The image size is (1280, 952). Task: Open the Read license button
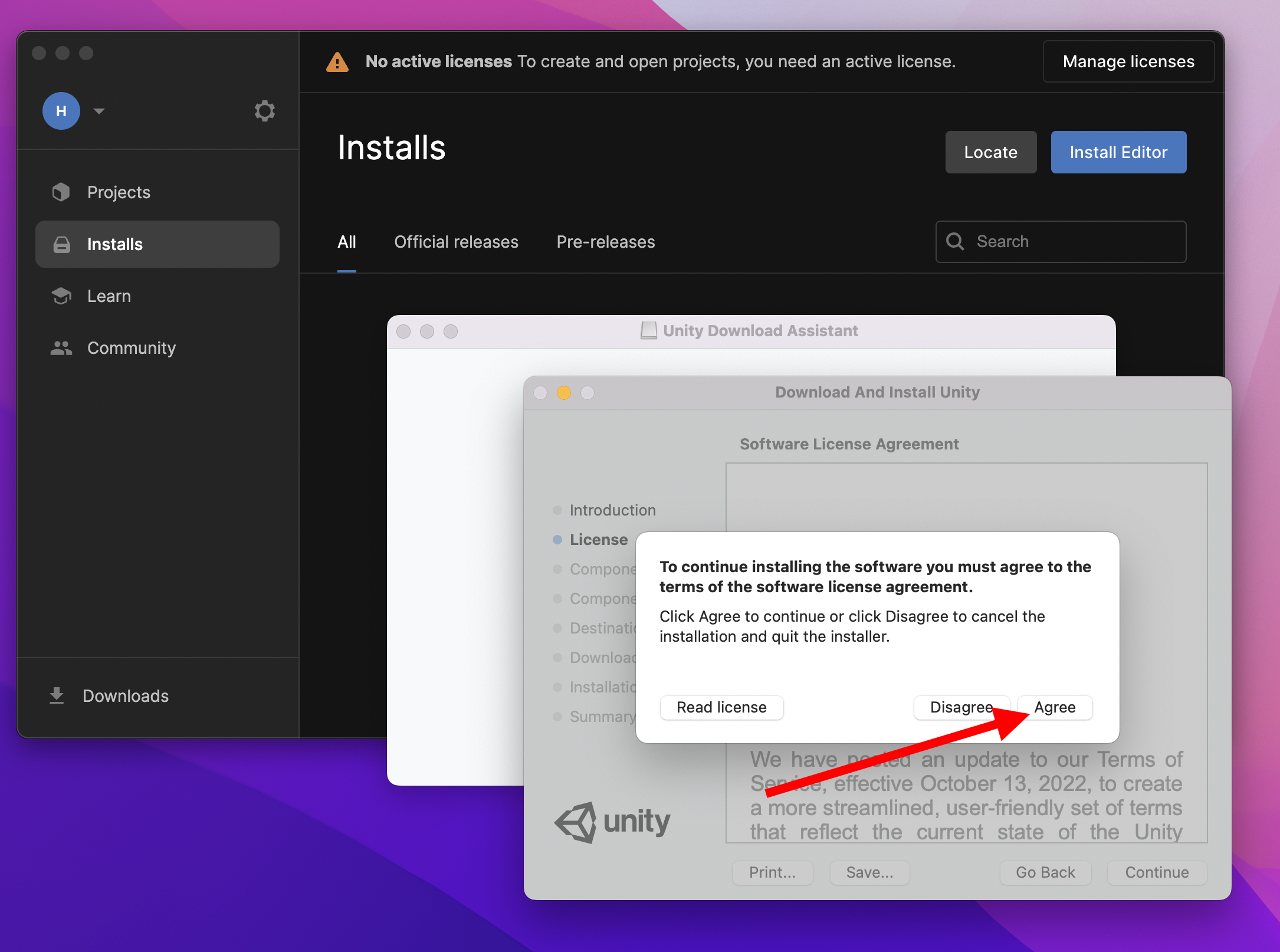click(x=721, y=707)
